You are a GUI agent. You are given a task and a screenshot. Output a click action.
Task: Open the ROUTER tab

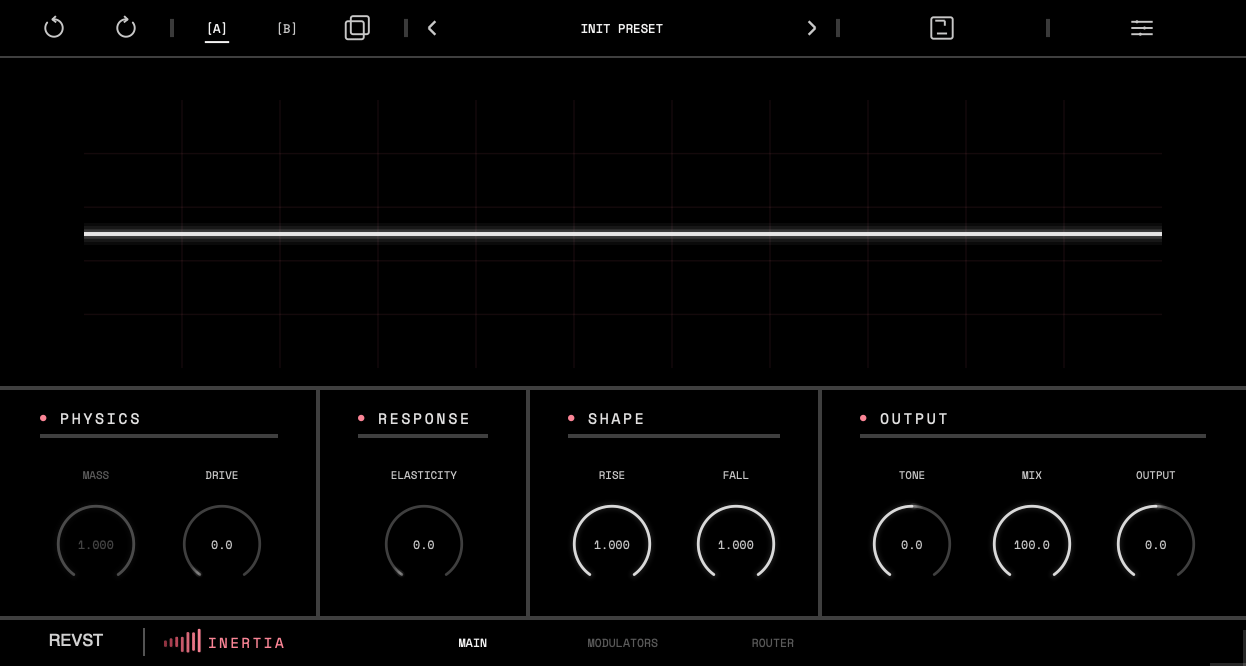coord(773,643)
